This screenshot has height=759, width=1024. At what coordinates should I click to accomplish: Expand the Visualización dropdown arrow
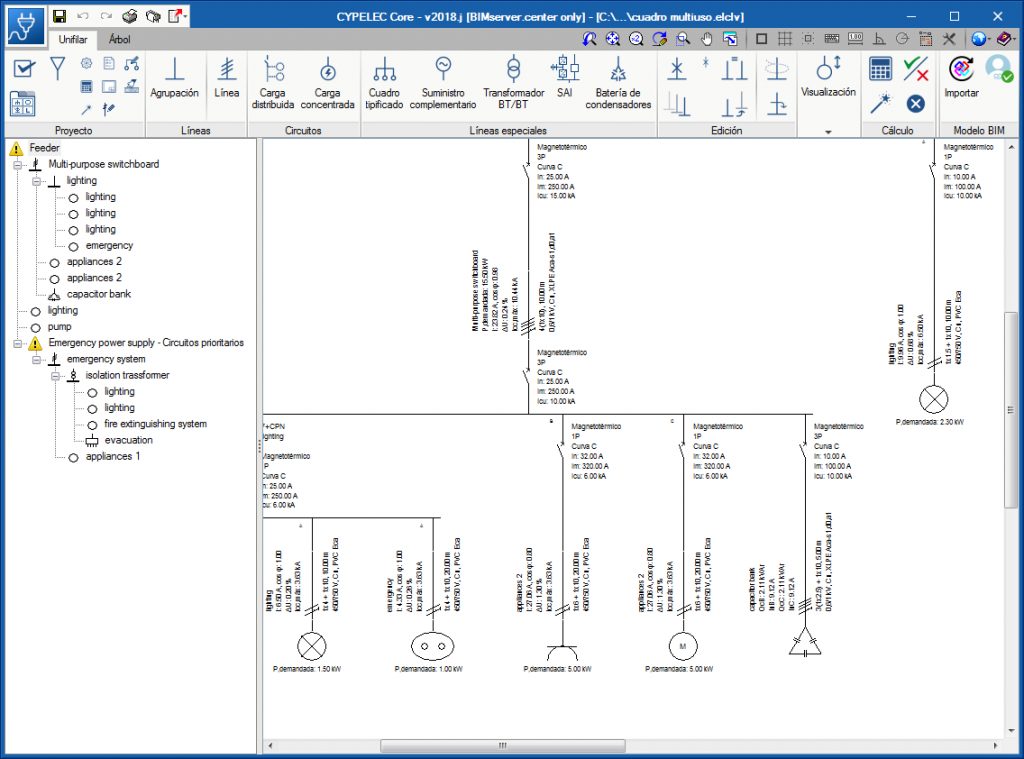(x=828, y=131)
